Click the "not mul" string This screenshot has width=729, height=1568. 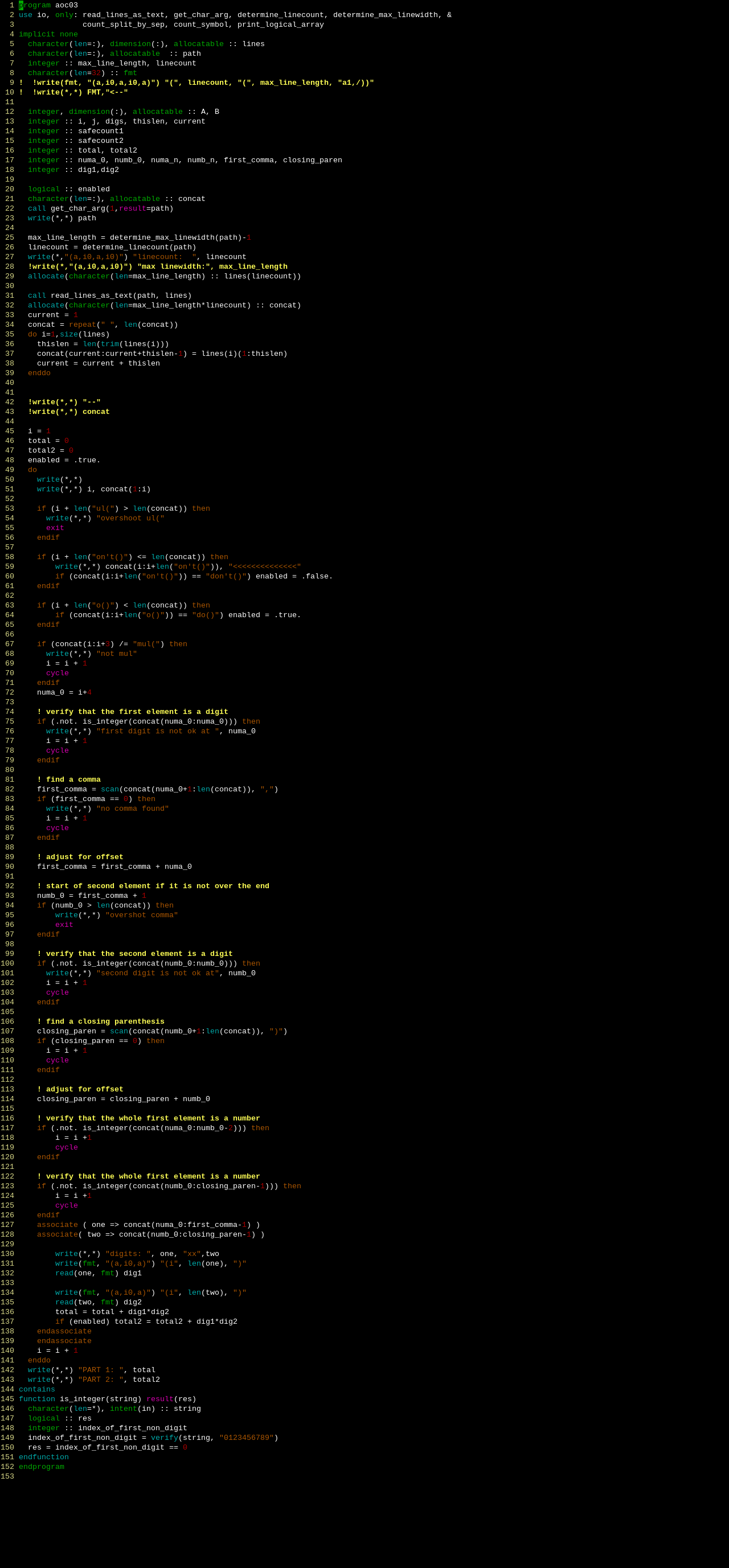(117, 654)
